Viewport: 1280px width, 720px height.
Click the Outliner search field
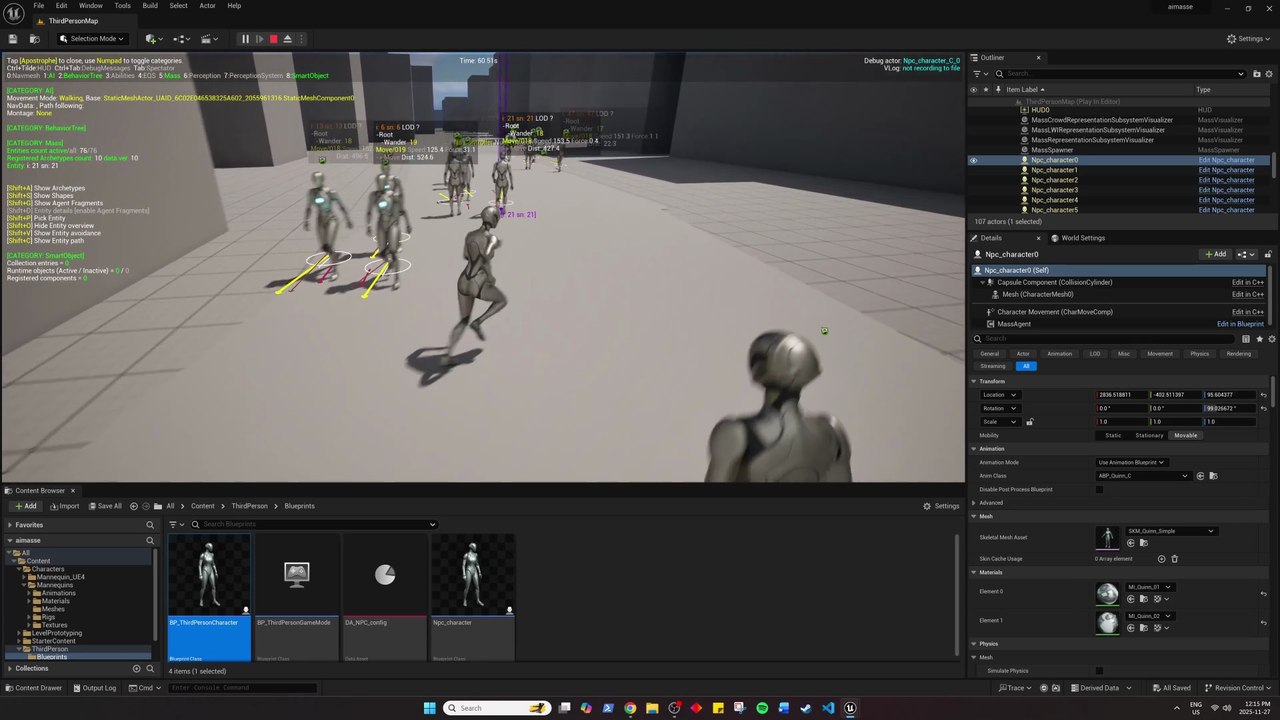click(x=1121, y=73)
